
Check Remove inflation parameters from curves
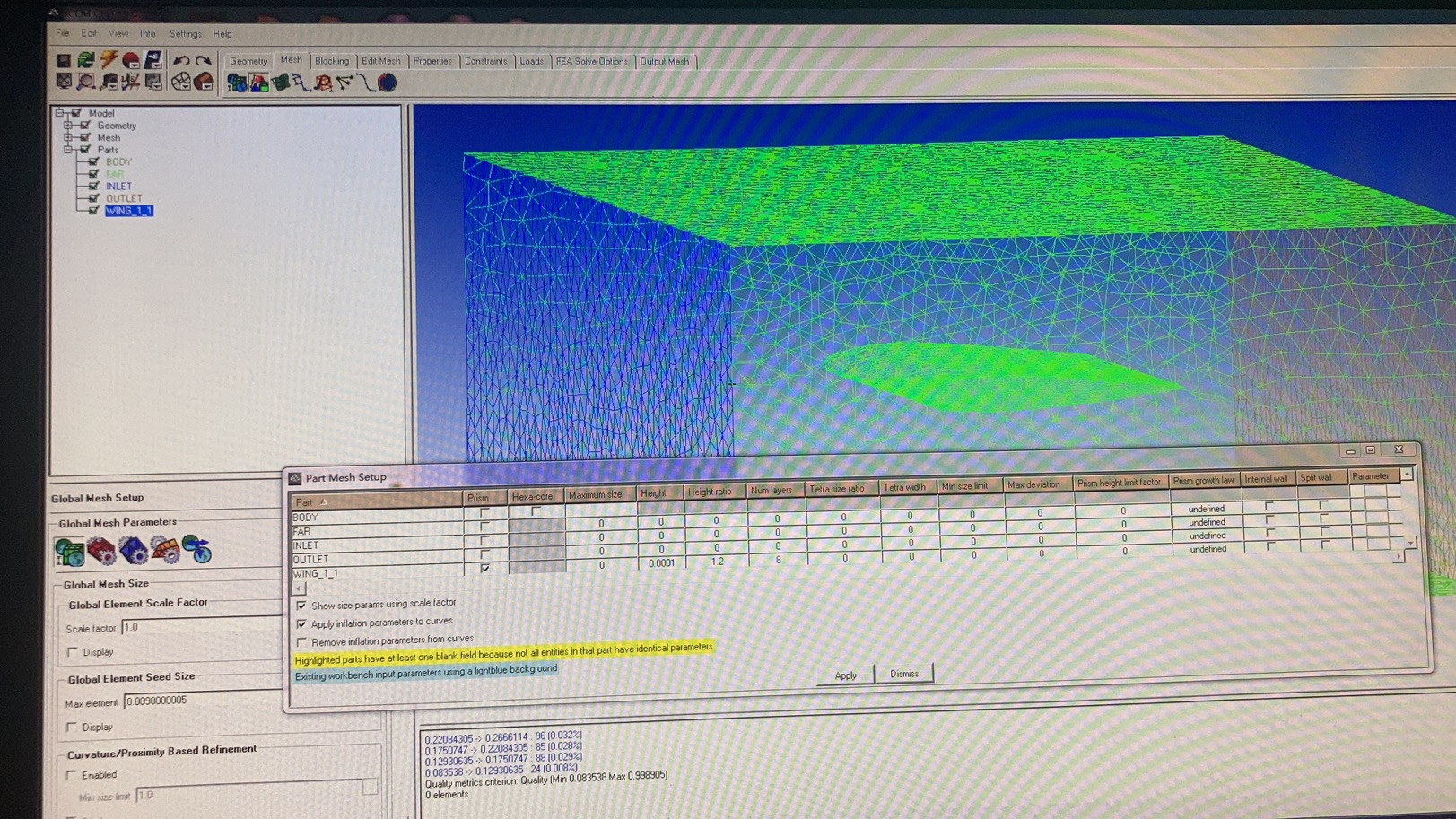(302, 640)
